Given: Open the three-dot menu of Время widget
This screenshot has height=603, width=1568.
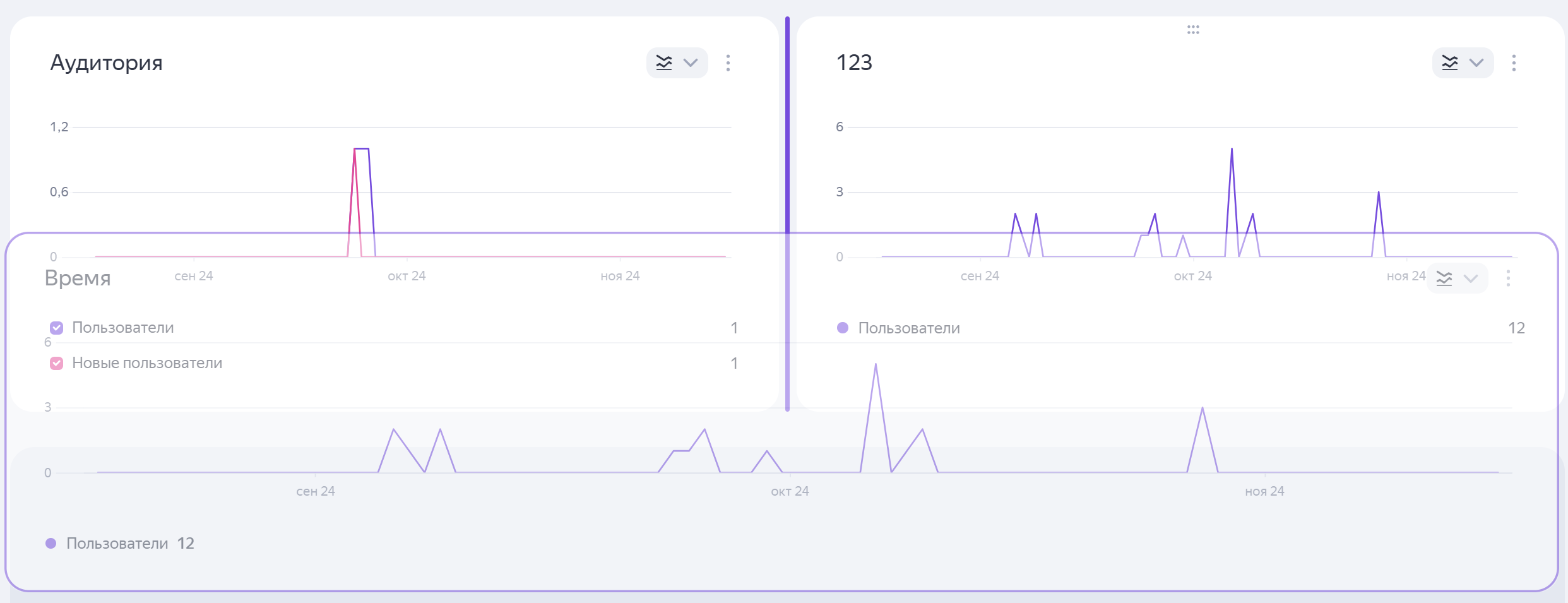Looking at the screenshot, I should click(1508, 278).
